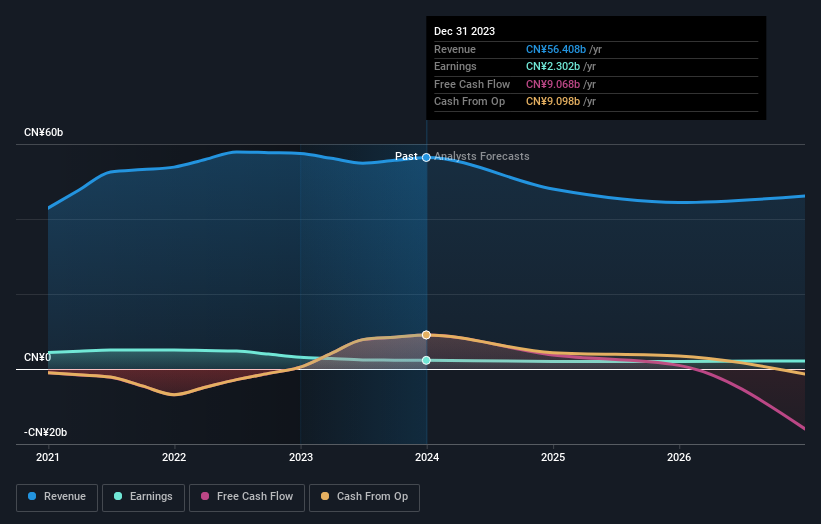821x524 pixels.
Task: Toggle the Revenue legend button
Action: [x=57, y=497]
